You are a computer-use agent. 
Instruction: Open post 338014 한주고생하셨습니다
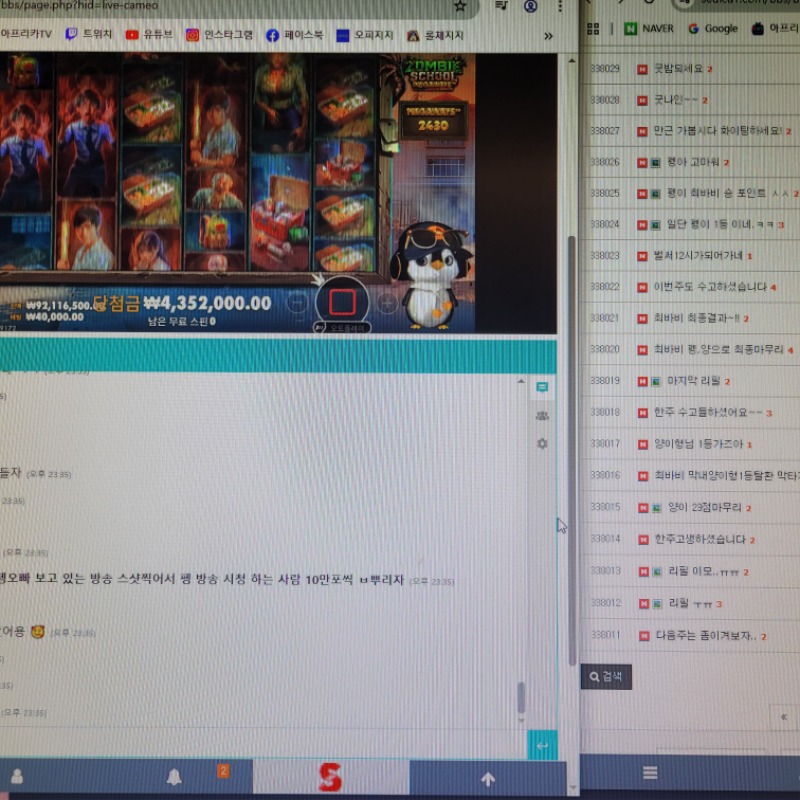coord(700,539)
